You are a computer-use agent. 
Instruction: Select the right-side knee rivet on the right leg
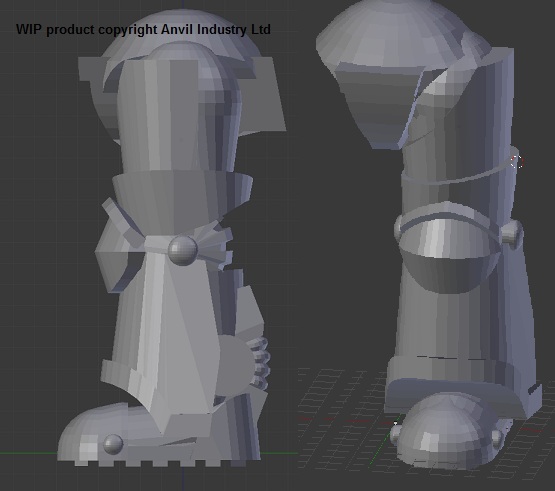[511, 233]
